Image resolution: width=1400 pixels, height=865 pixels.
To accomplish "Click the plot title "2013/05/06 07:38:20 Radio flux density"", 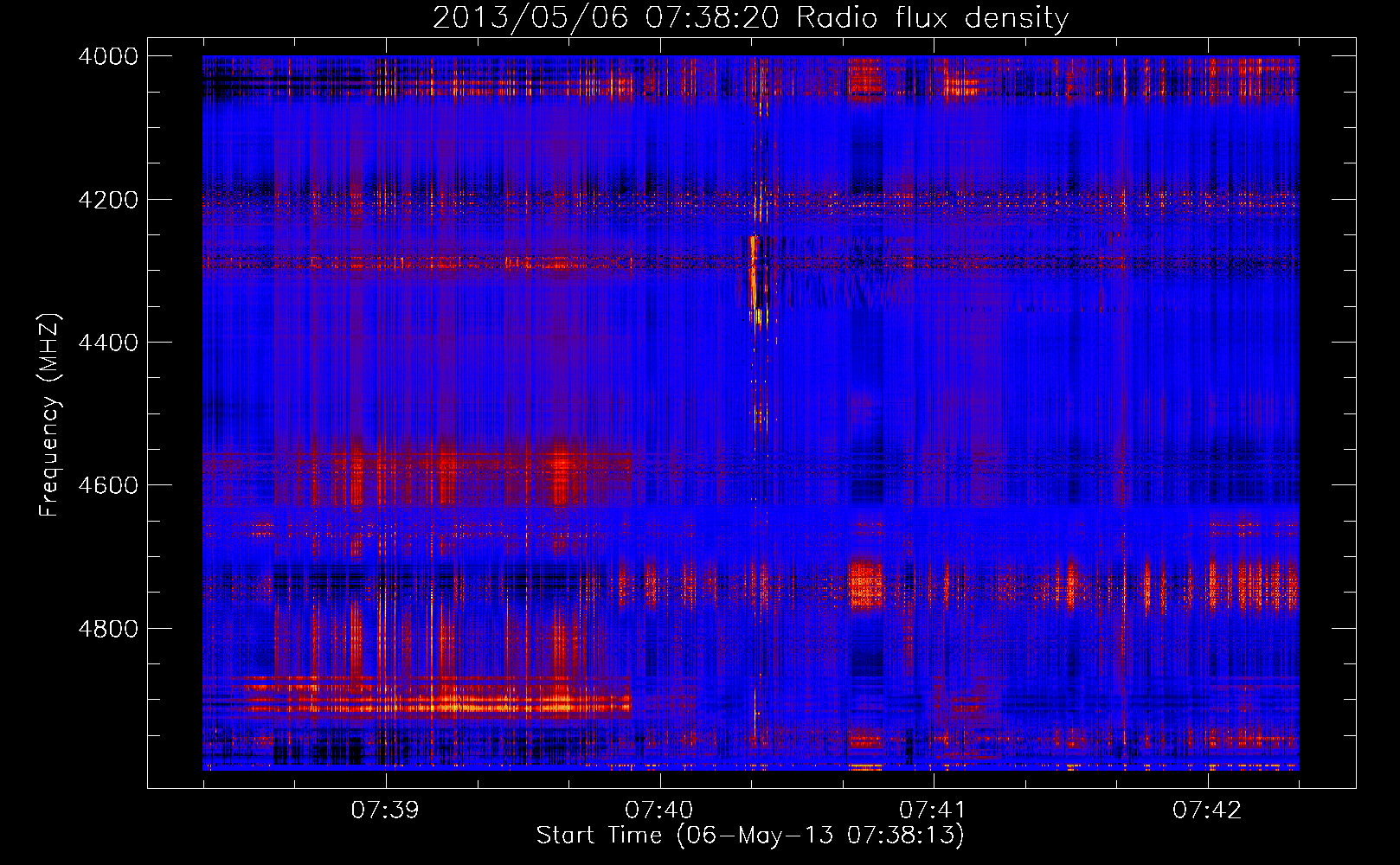I will (x=750, y=17).
